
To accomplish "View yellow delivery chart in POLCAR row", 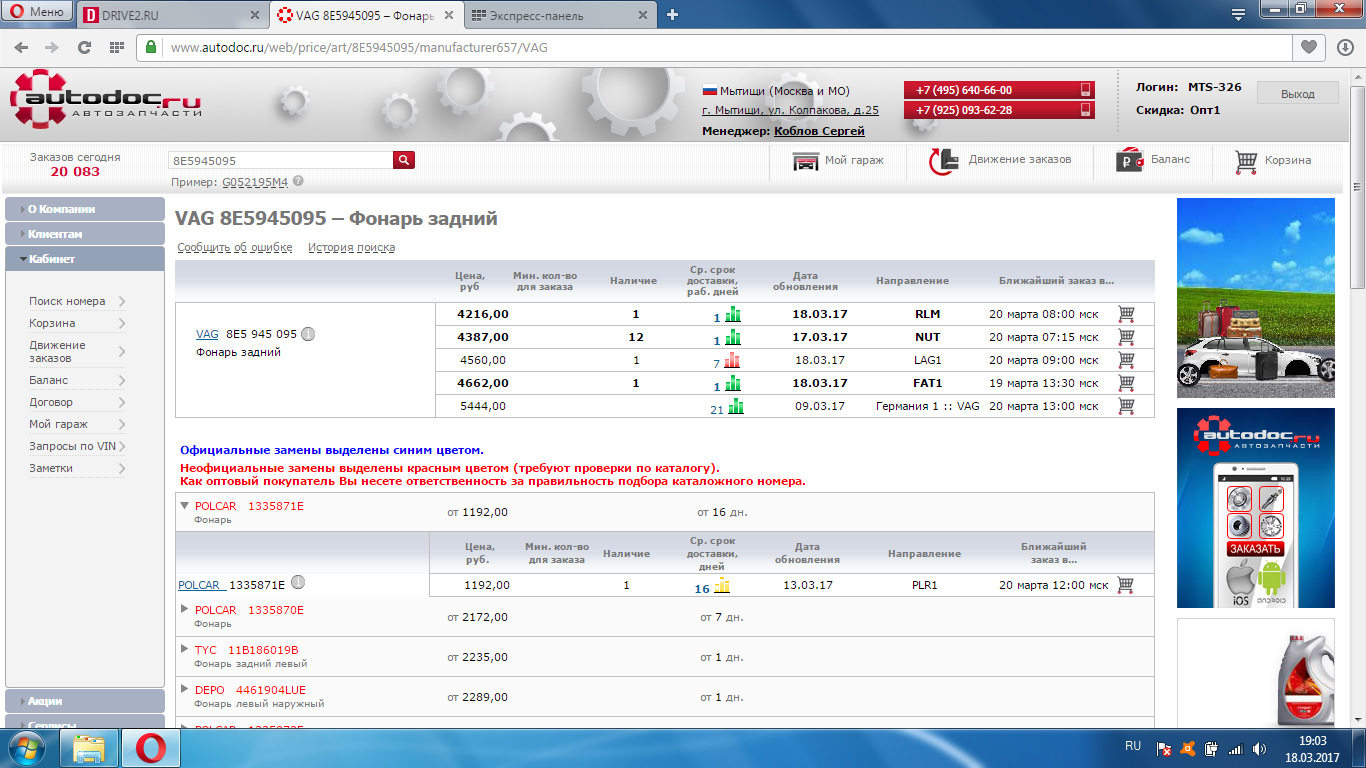I will point(722,586).
